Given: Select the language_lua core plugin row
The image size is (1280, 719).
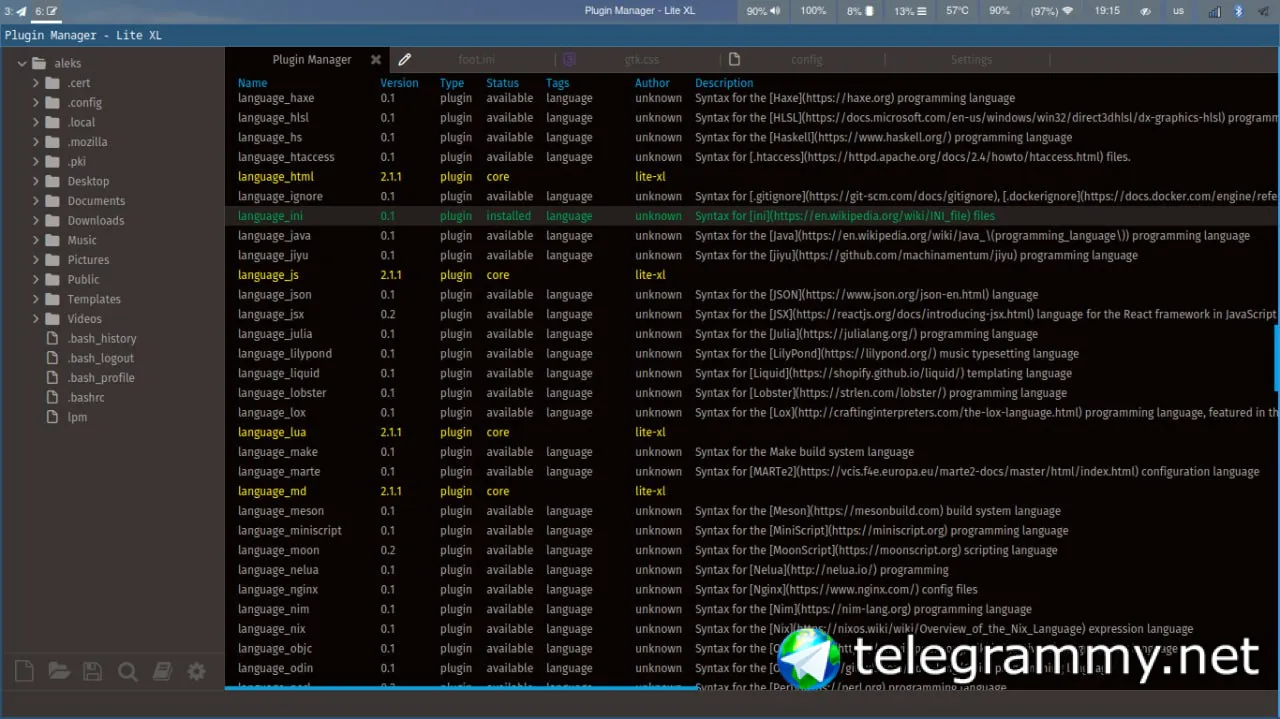Looking at the screenshot, I should pyautogui.click(x=750, y=432).
